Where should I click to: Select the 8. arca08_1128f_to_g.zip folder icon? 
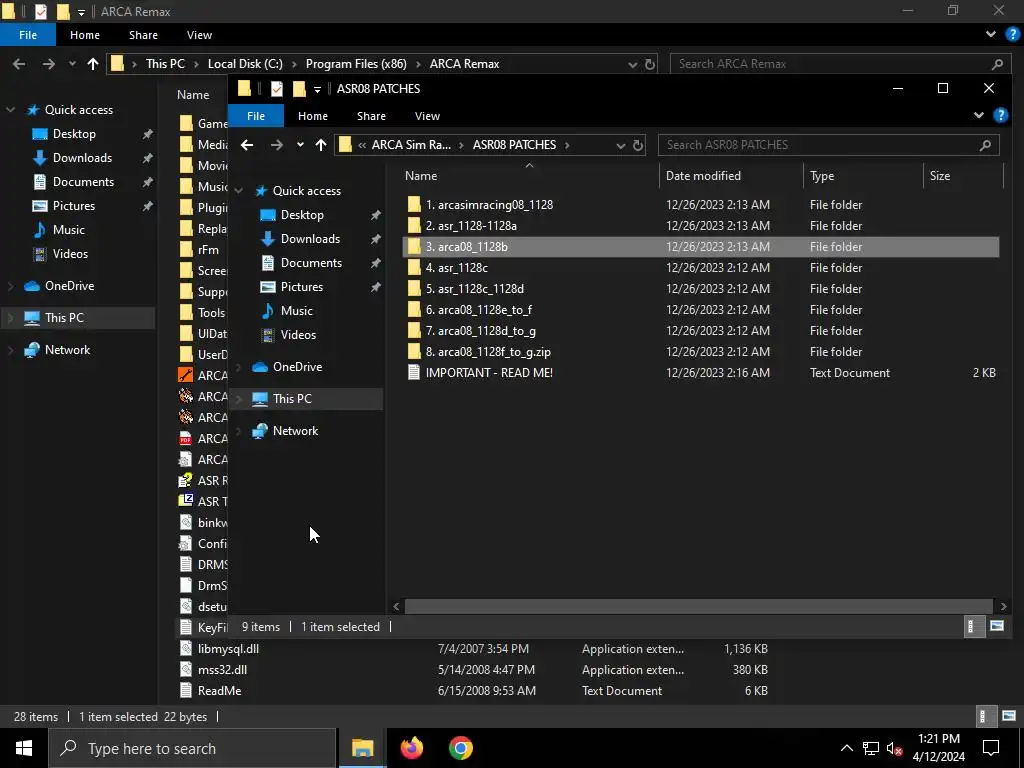click(x=414, y=351)
